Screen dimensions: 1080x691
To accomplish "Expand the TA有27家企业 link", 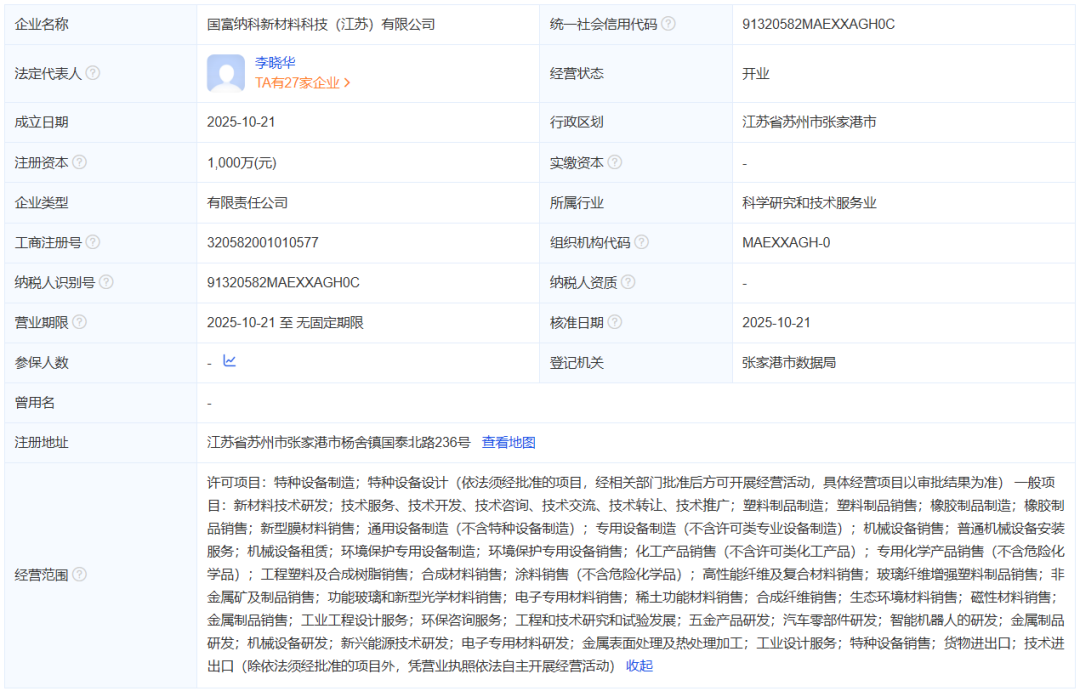I will (x=302, y=84).
